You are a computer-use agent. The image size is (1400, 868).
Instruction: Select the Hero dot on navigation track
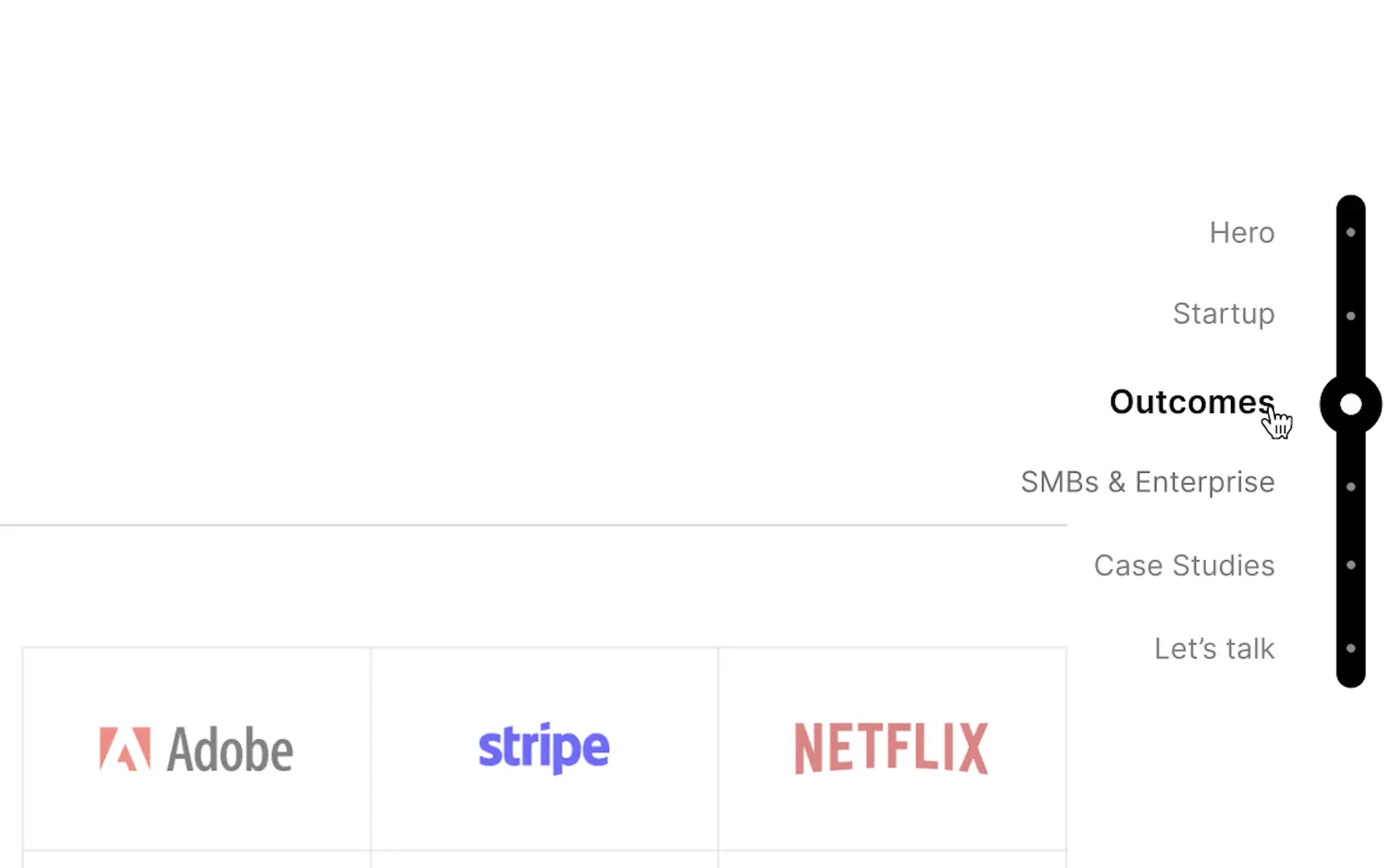(x=1350, y=232)
